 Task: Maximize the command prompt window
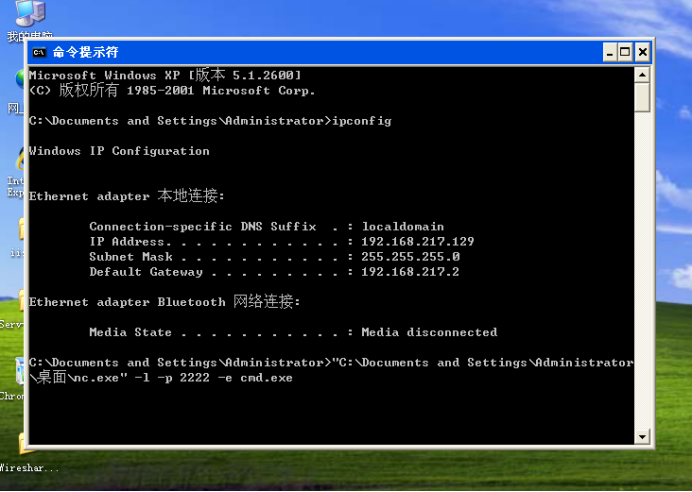(x=625, y=53)
